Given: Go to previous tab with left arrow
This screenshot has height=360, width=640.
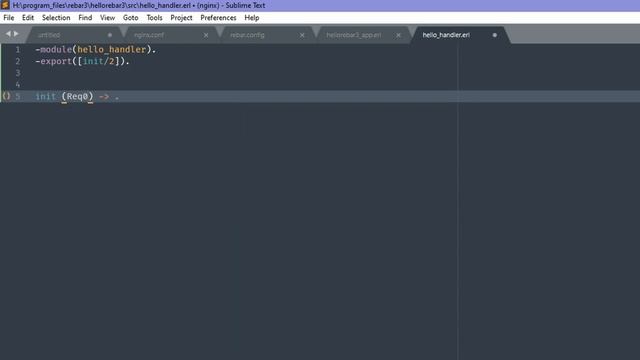Looking at the screenshot, I should point(8,34).
